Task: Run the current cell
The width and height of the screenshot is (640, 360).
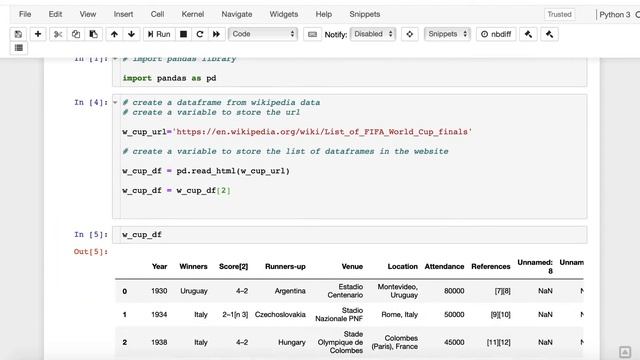Action: point(159,34)
